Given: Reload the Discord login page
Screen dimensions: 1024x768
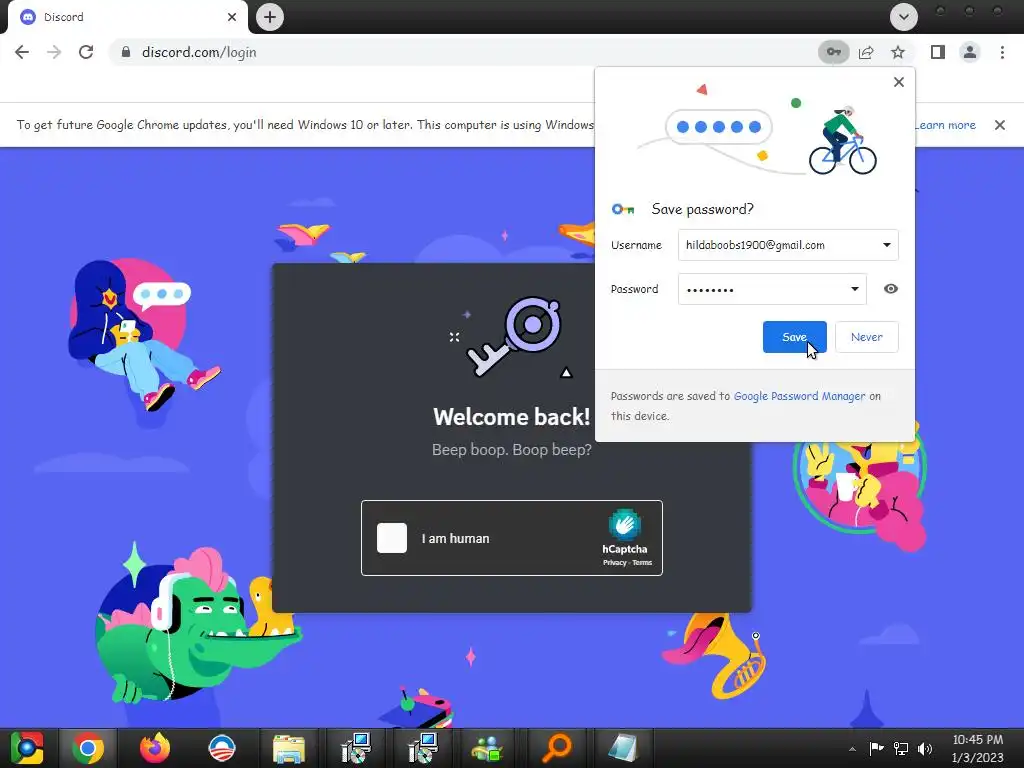Looking at the screenshot, I should [x=86, y=52].
